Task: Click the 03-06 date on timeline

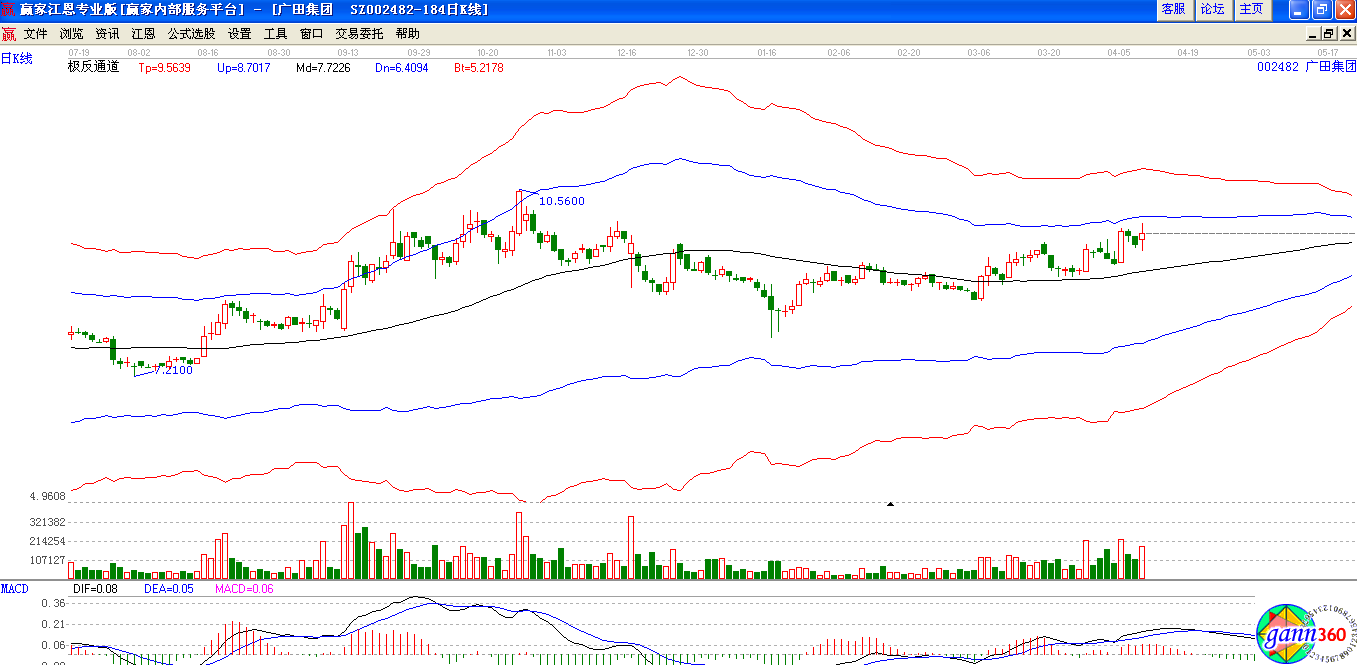Action: point(979,52)
